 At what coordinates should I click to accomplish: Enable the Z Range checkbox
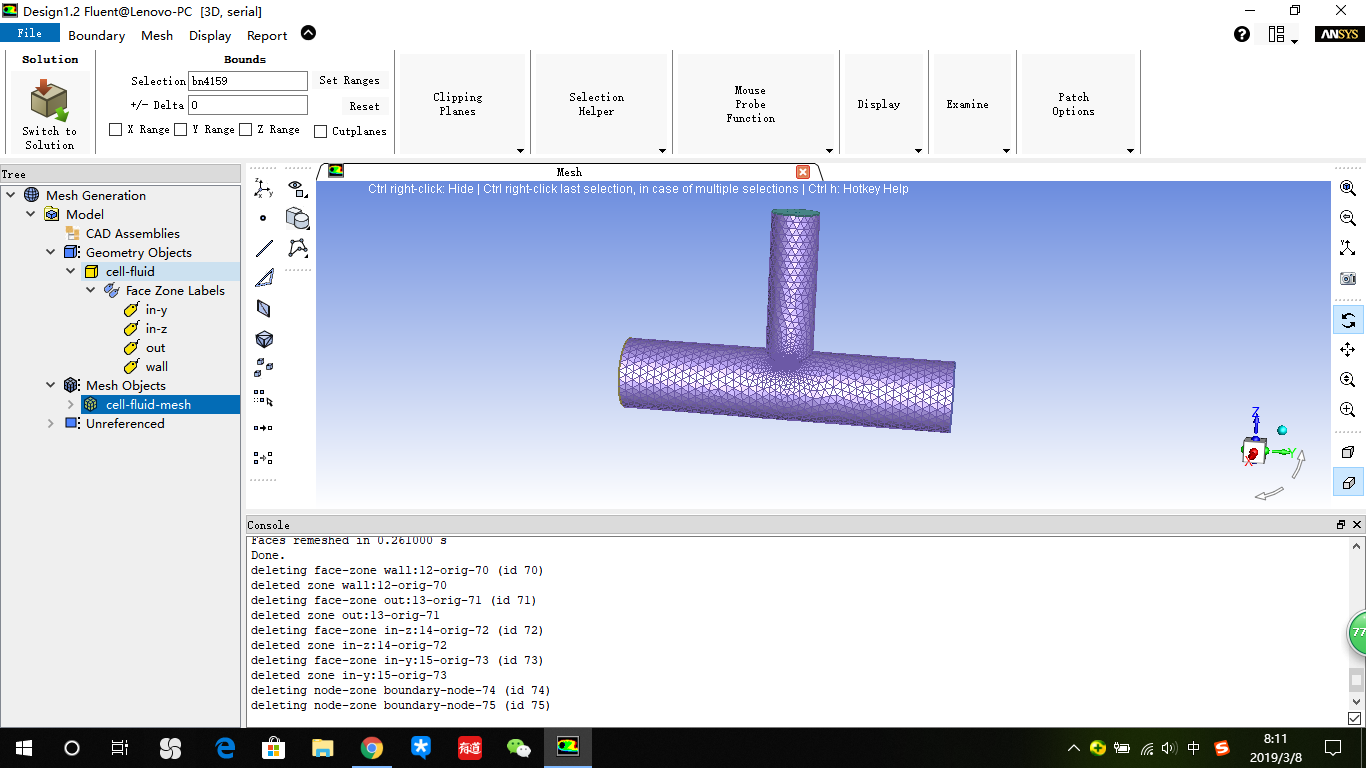point(245,129)
